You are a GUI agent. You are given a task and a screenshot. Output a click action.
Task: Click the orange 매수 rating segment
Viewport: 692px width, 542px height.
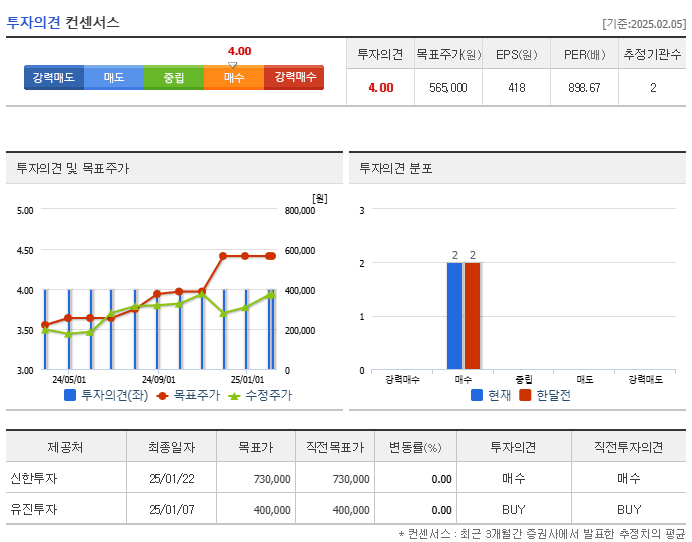[234, 78]
